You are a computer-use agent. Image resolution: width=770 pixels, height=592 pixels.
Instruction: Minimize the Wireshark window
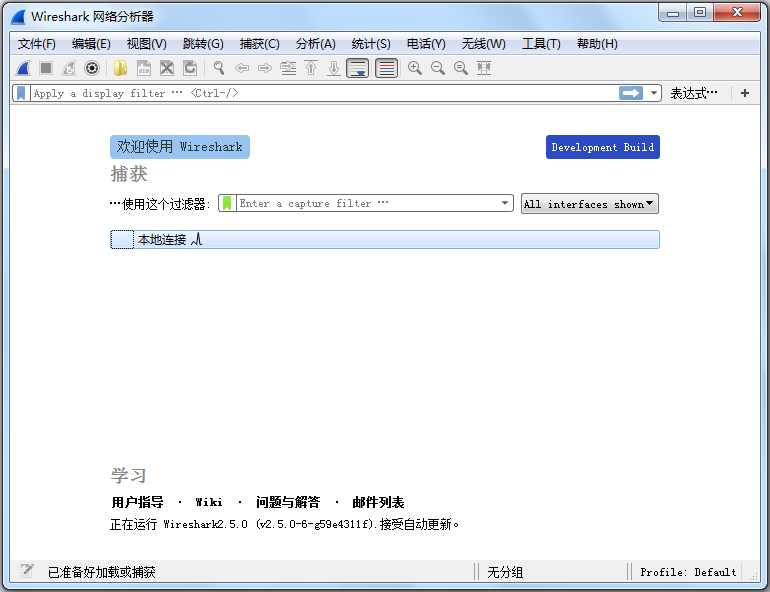pos(673,13)
